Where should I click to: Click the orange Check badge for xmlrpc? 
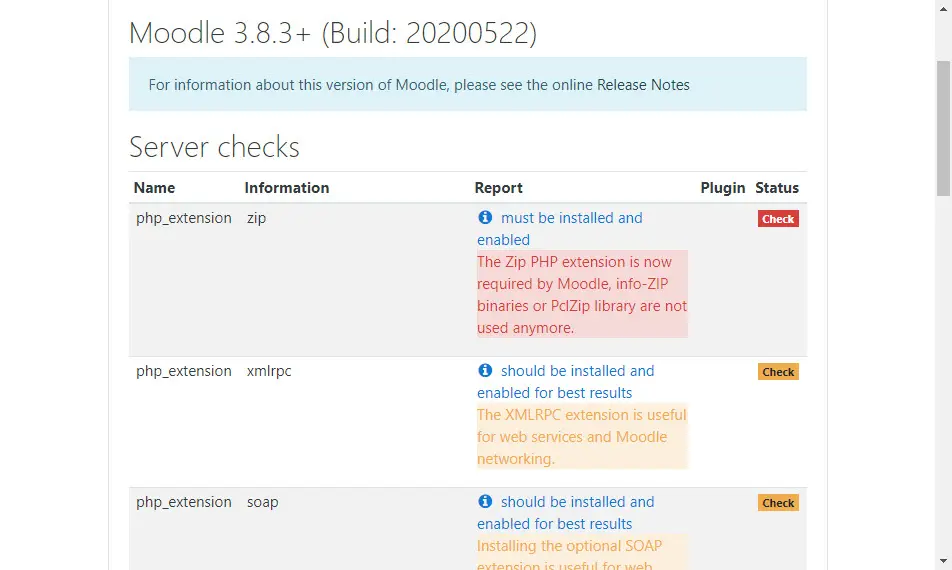click(778, 372)
